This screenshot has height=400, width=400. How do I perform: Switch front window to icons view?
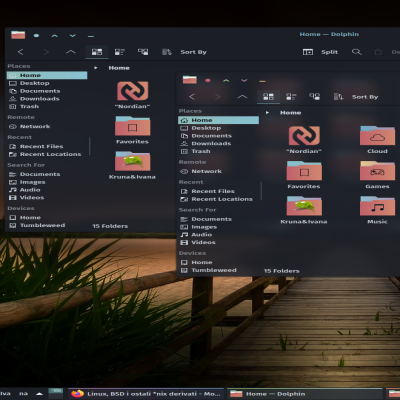click(x=268, y=97)
